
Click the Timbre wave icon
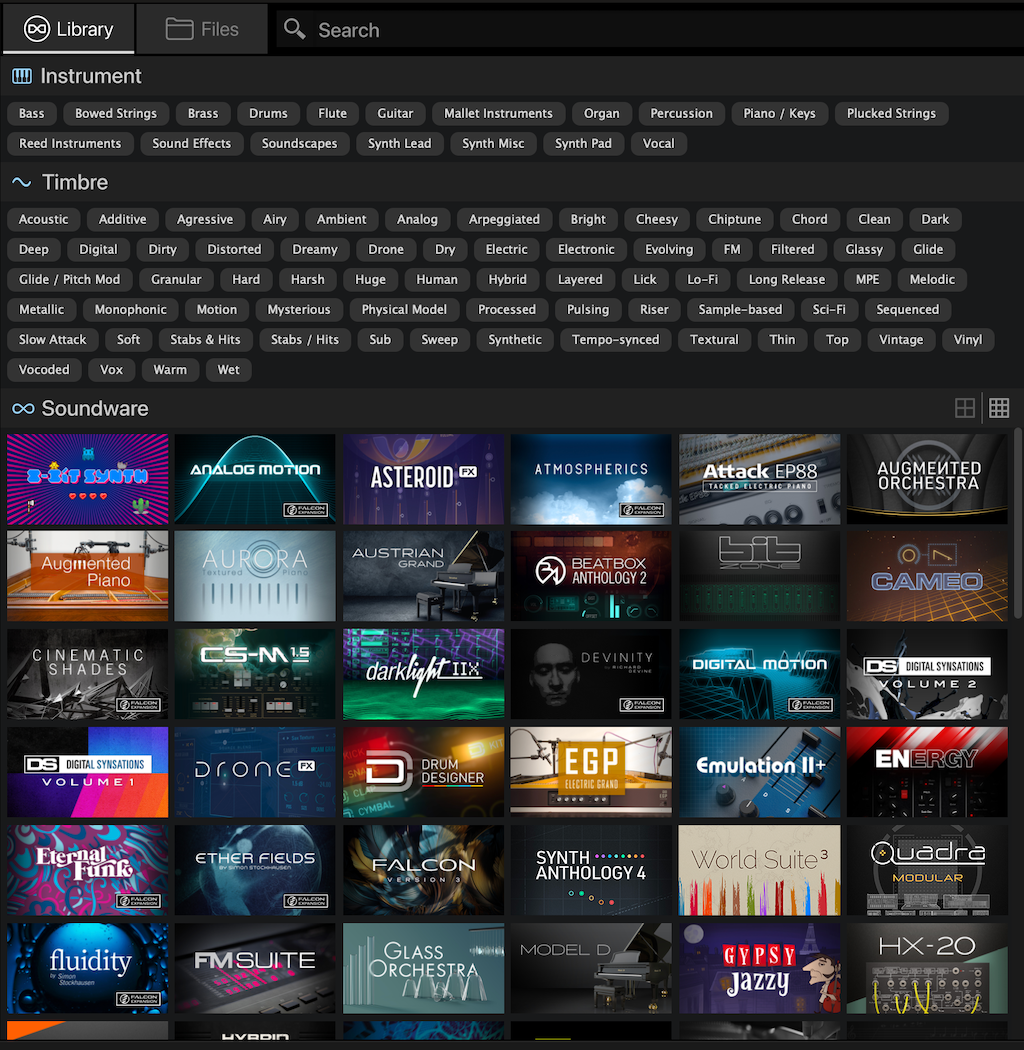[x=21, y=182]
